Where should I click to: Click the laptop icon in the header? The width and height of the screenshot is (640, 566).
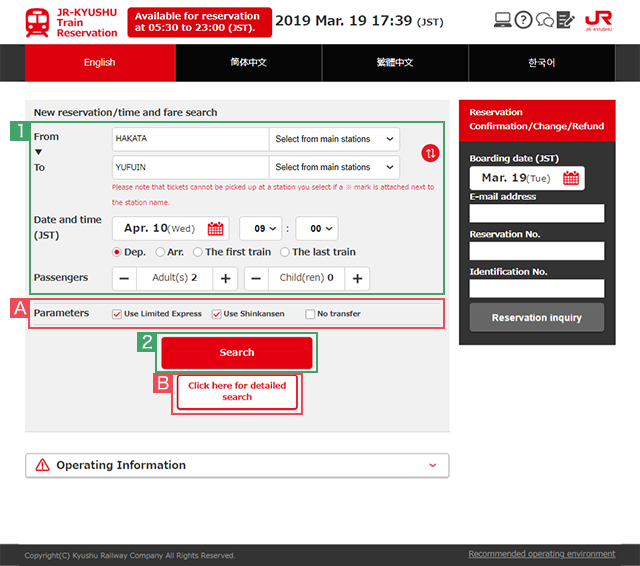pyautogui.click(x=502, y=20)
